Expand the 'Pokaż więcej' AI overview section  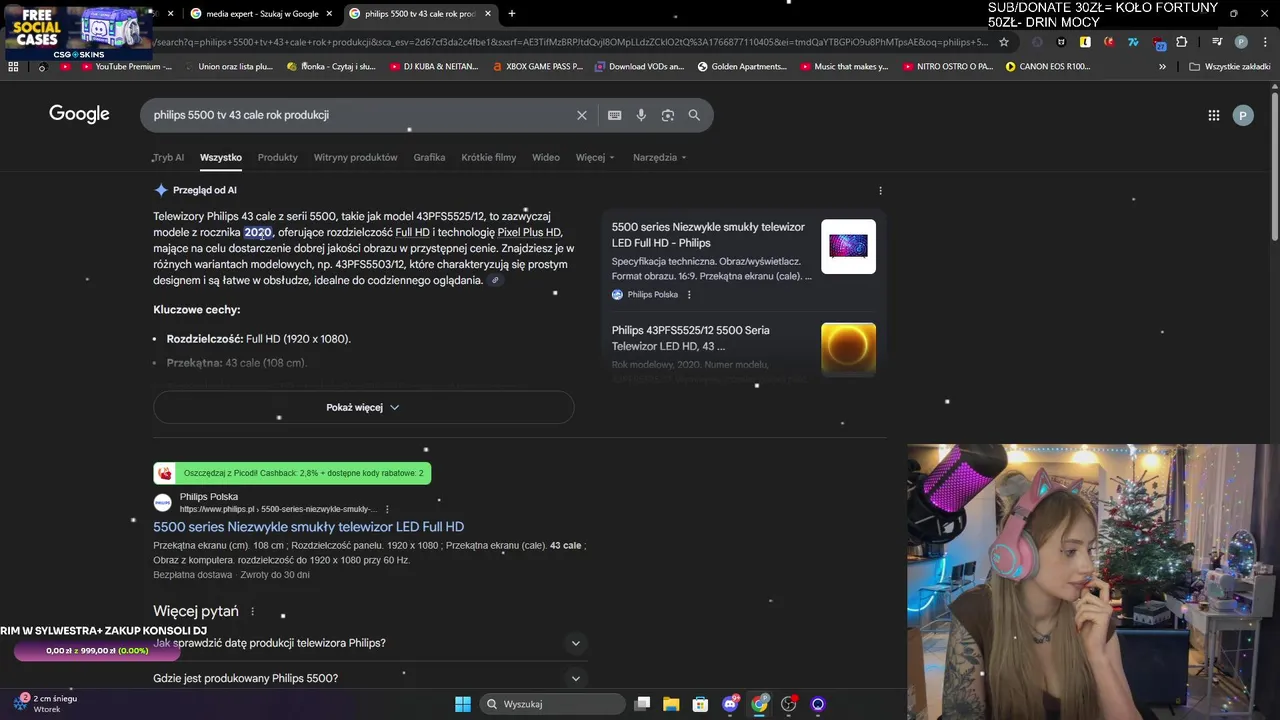coord(363,407)
